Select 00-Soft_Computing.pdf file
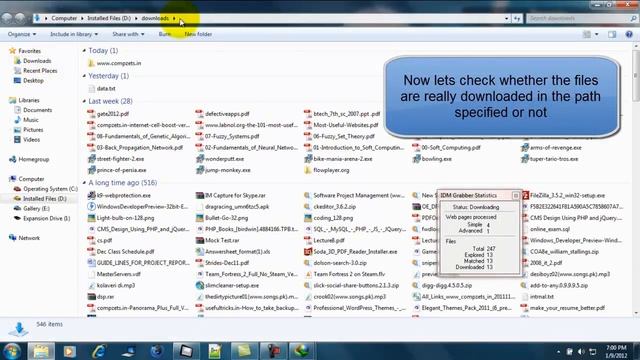The image size is (640, 360). click(x=447, y=148)
